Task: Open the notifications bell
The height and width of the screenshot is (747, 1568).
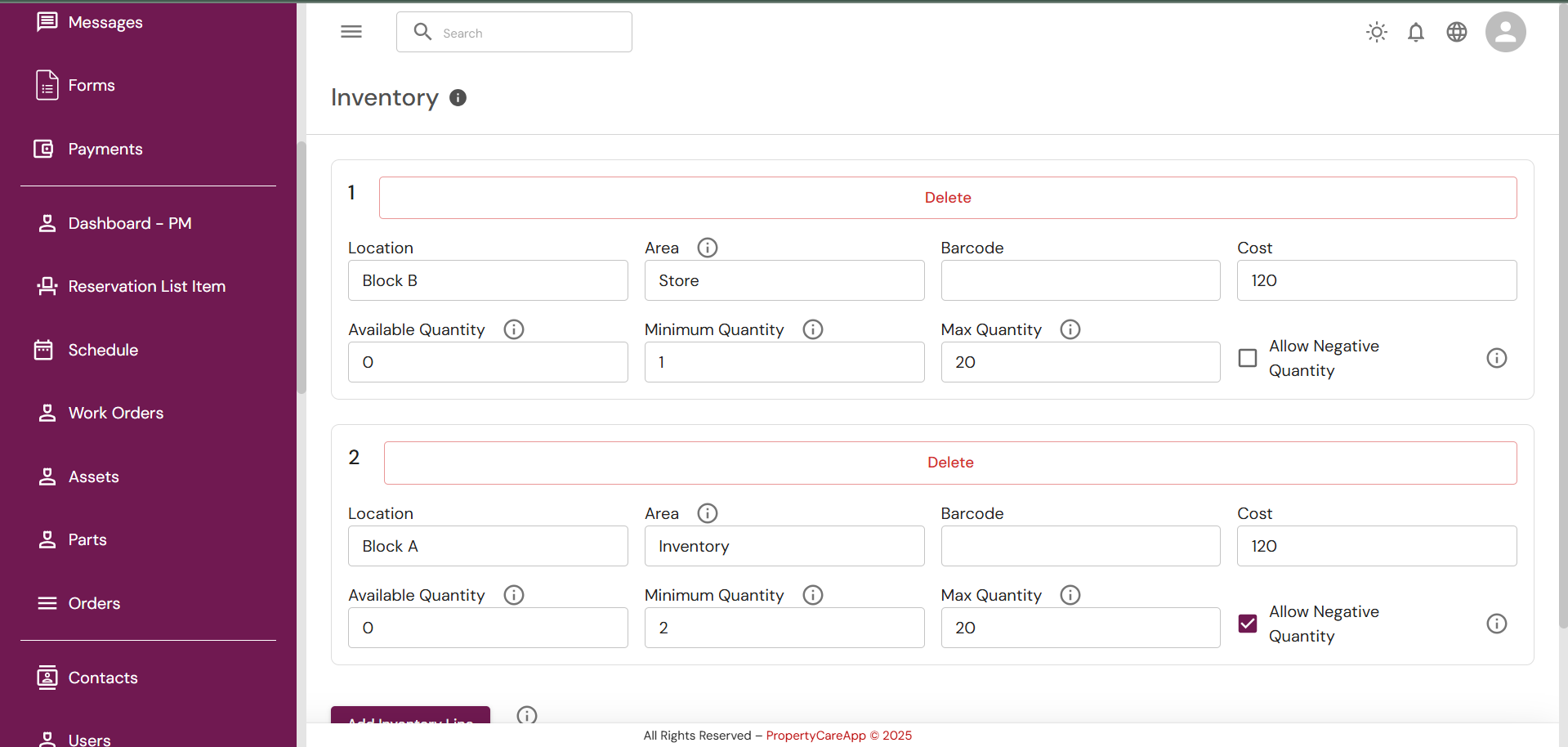Action: [1416, 32]
